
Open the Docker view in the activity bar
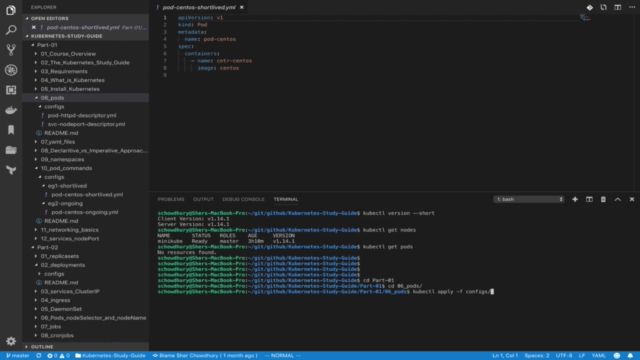(11, 110)
